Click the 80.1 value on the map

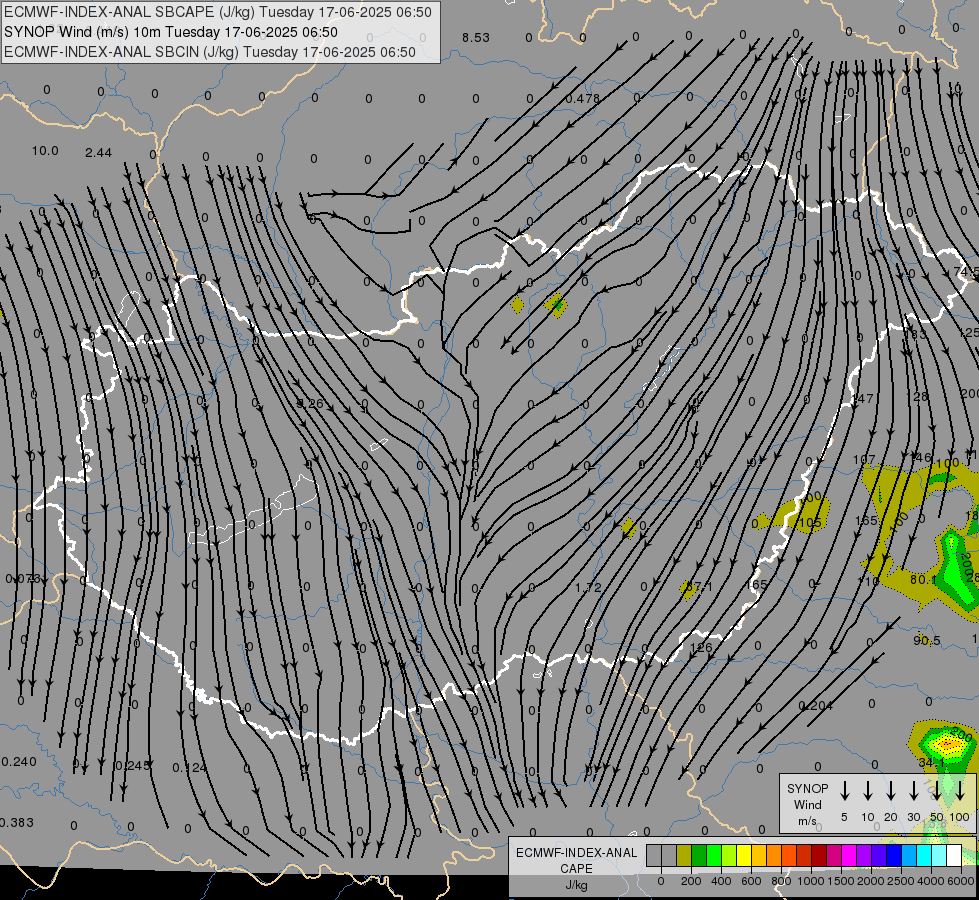click(x=923, y=580)
